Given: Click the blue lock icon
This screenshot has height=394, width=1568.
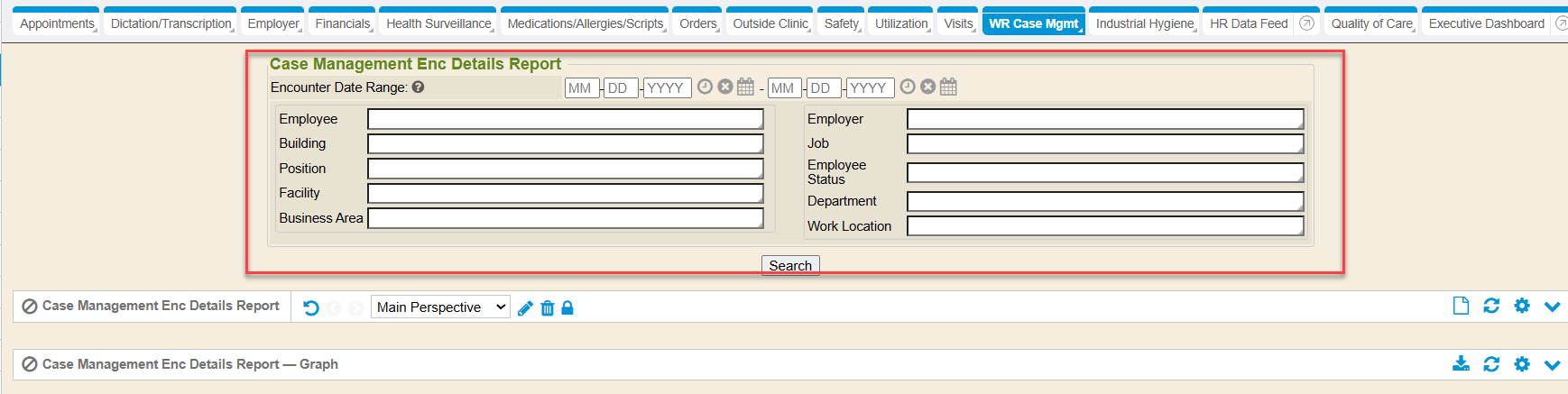Looking at the screenshot, I should (567, 308).
